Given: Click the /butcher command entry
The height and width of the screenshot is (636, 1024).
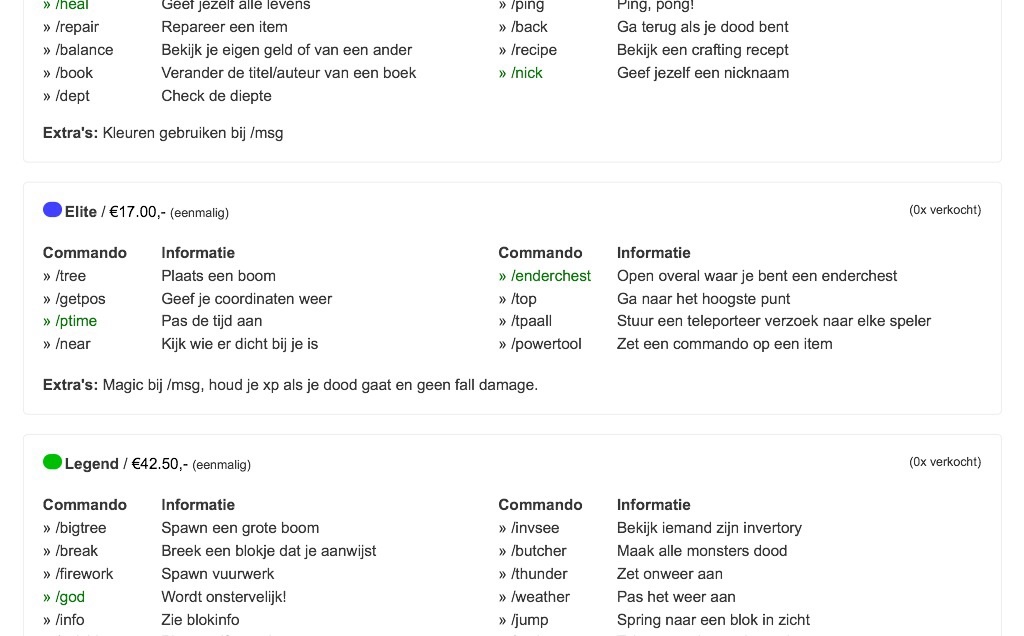Looking at the screenshot, I should coord(538,551).
